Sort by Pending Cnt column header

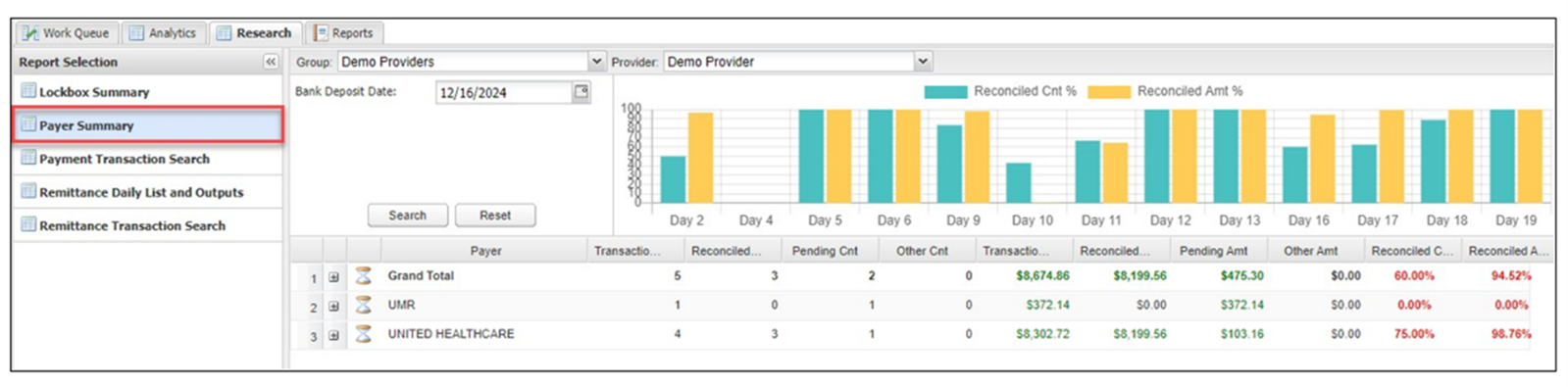(x=825, y=251)
